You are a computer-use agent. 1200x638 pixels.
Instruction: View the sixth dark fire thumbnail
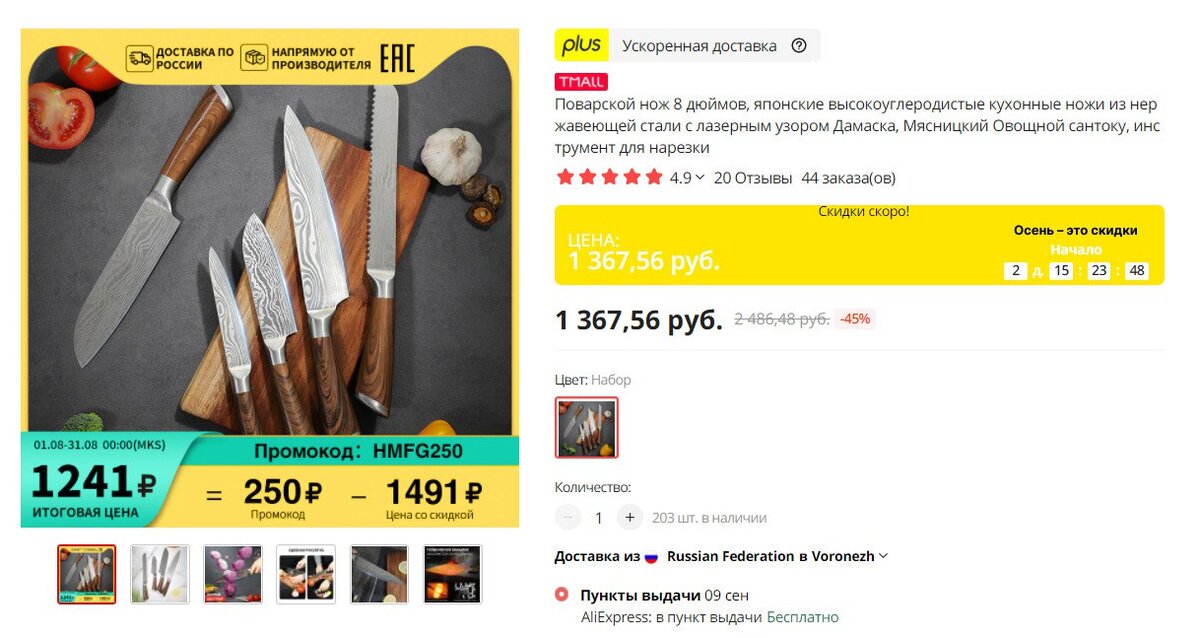pyautogui.click(x=452, y=574)
